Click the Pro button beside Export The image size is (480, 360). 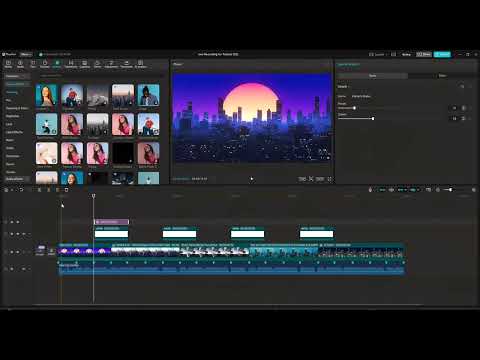click(424, 54)
